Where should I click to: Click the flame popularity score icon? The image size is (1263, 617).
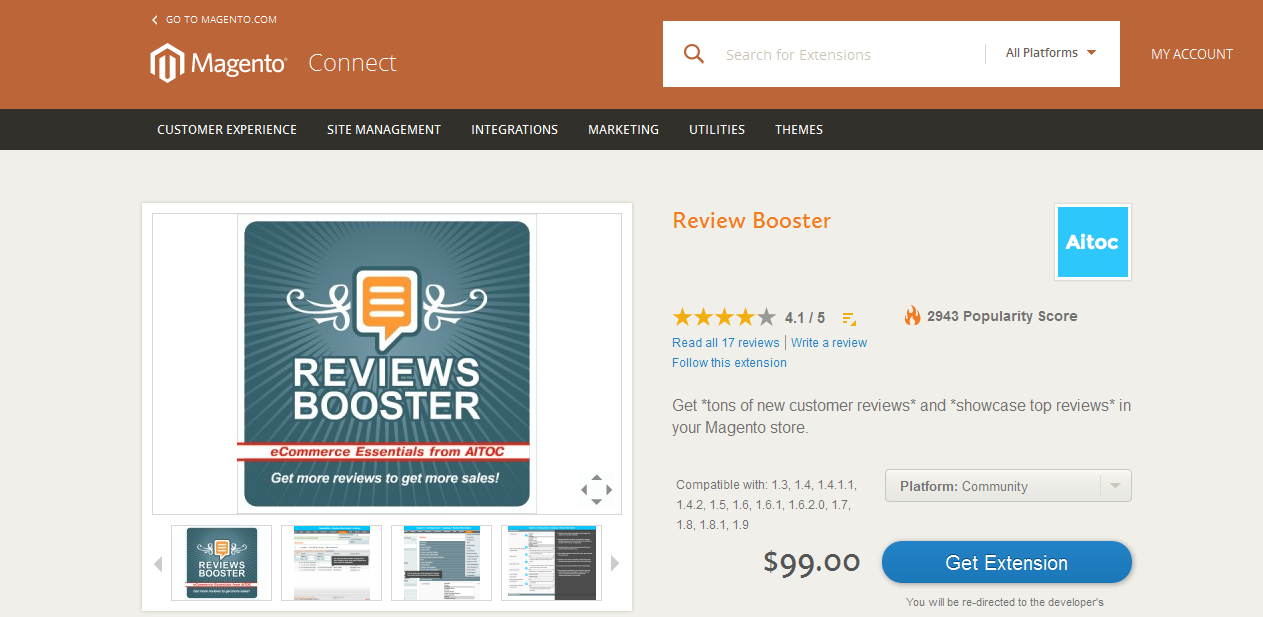pyautogui.click(x=912, y=316)
